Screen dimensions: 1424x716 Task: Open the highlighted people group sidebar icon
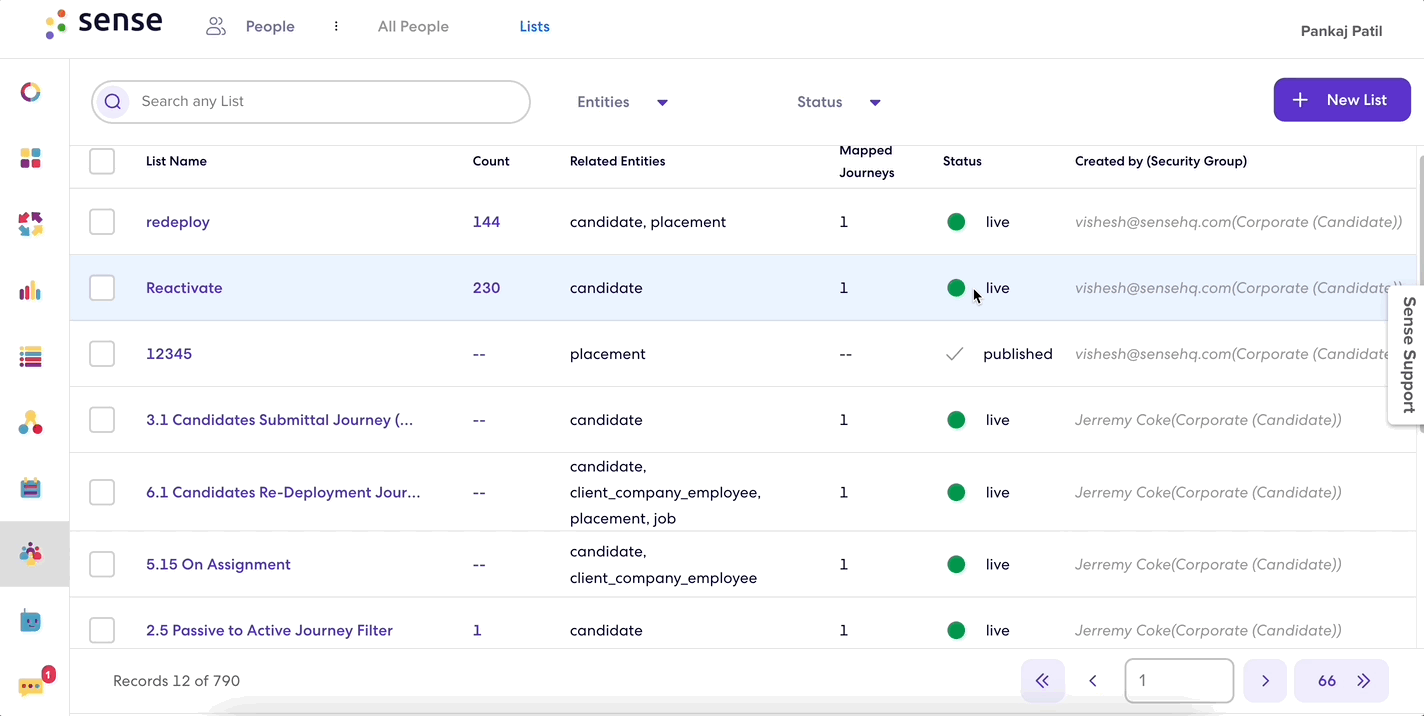click(31, 554)
